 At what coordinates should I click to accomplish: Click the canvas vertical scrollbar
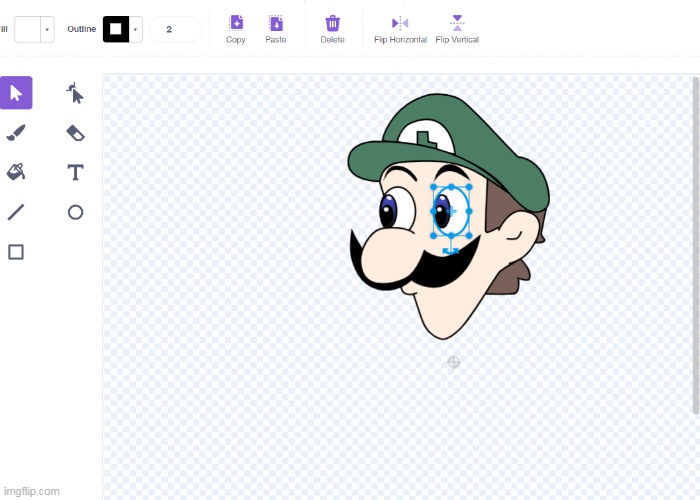[x=696, y=246]
